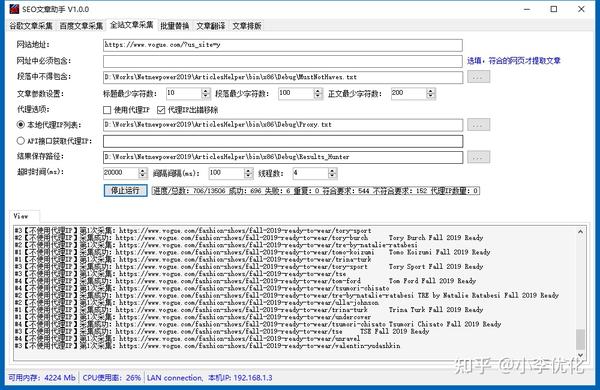Click the scroll-up arrow of the log
Image resolution: width=600 pixels, height=390 pixels.
point(580,232)
